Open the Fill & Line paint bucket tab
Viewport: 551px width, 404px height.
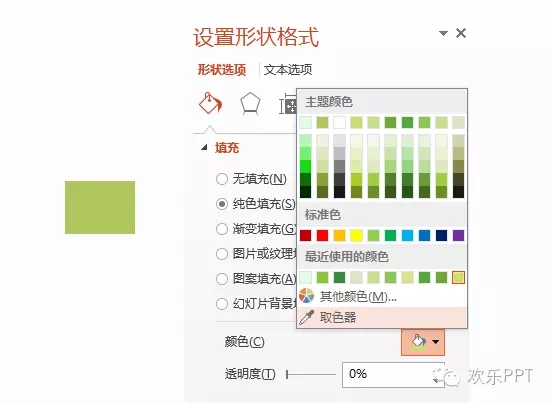pos(210,103)
